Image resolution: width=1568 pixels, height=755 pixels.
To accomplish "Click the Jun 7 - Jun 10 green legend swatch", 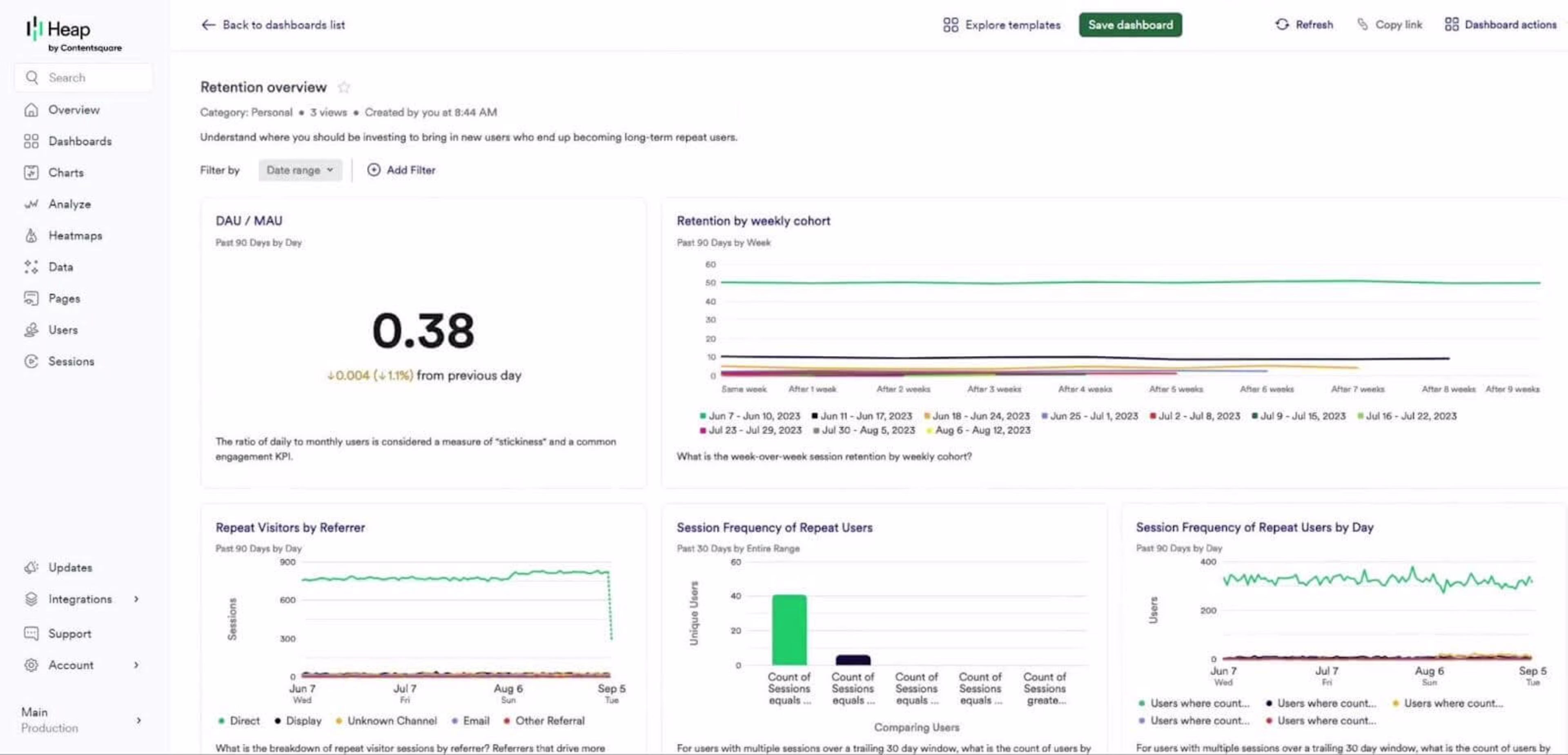I will coord(702,416).
